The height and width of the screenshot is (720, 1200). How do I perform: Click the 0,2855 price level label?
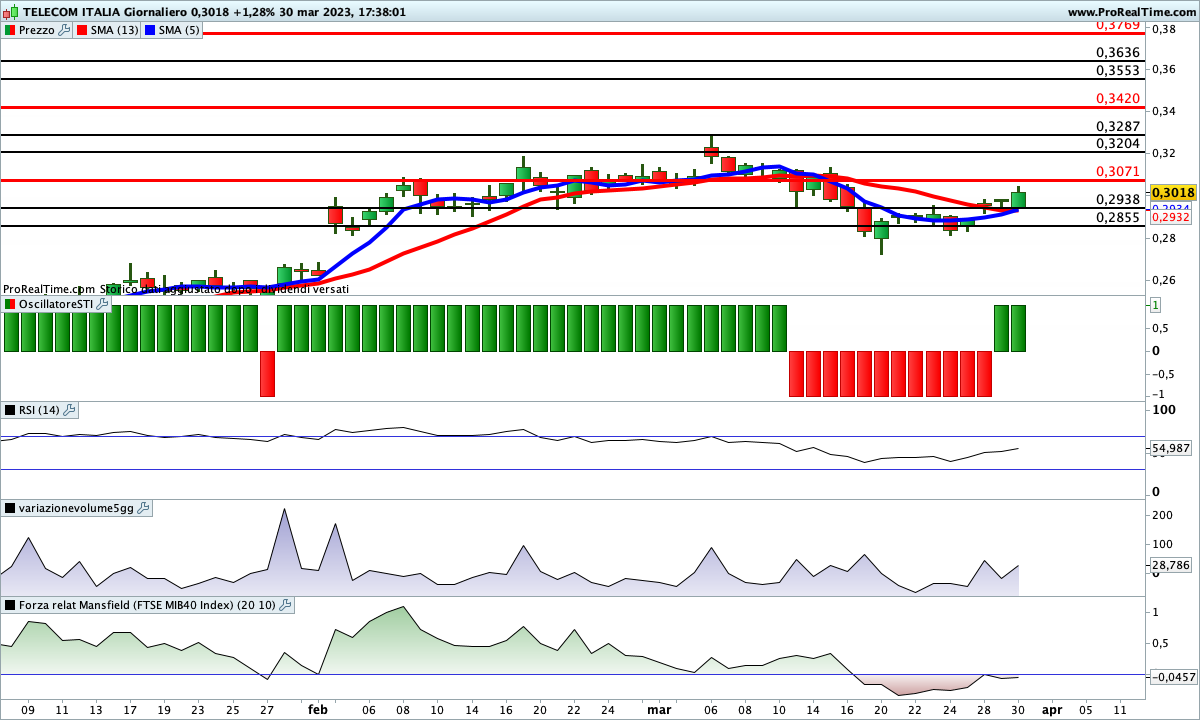pos(1118,217)
